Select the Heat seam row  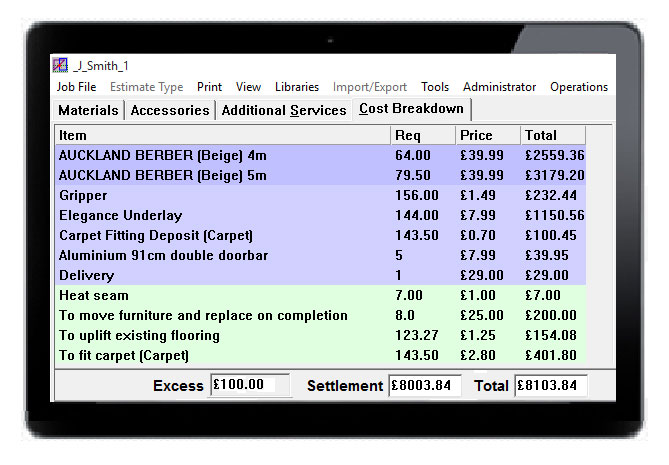click(x=222, y=295)
